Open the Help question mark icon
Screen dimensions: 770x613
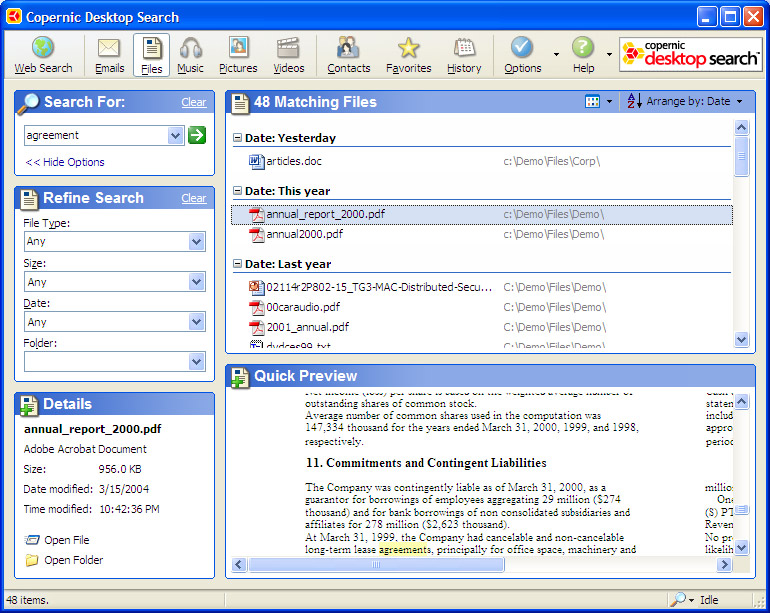coord(583,48)
